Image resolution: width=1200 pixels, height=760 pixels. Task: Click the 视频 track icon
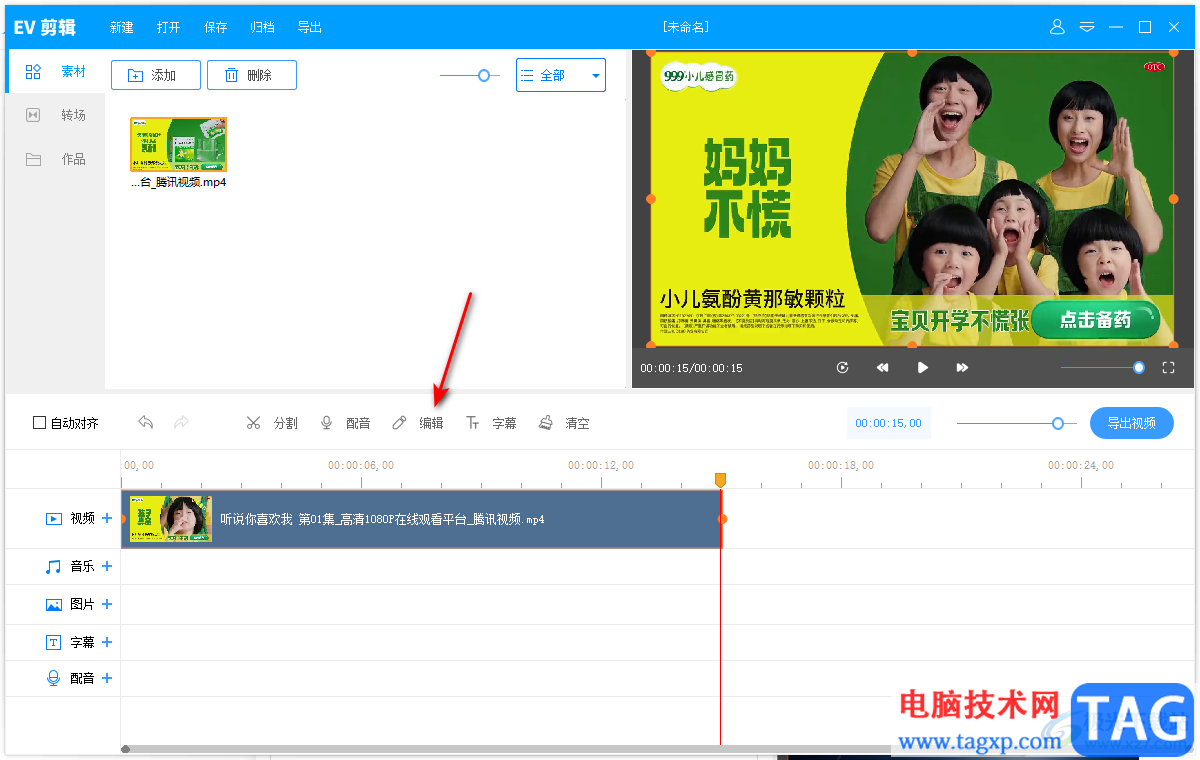point(54,519)
